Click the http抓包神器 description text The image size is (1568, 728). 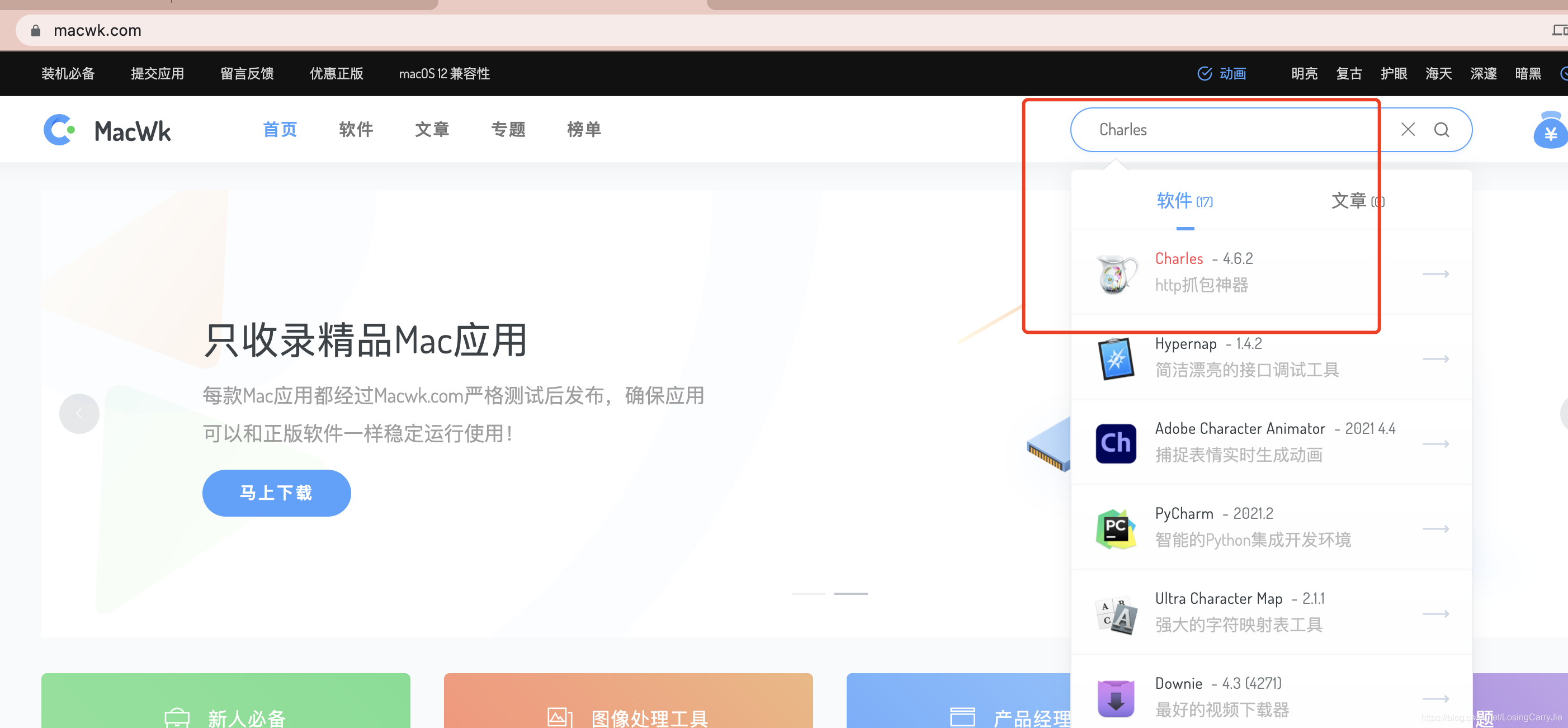tap(1202, 285)
